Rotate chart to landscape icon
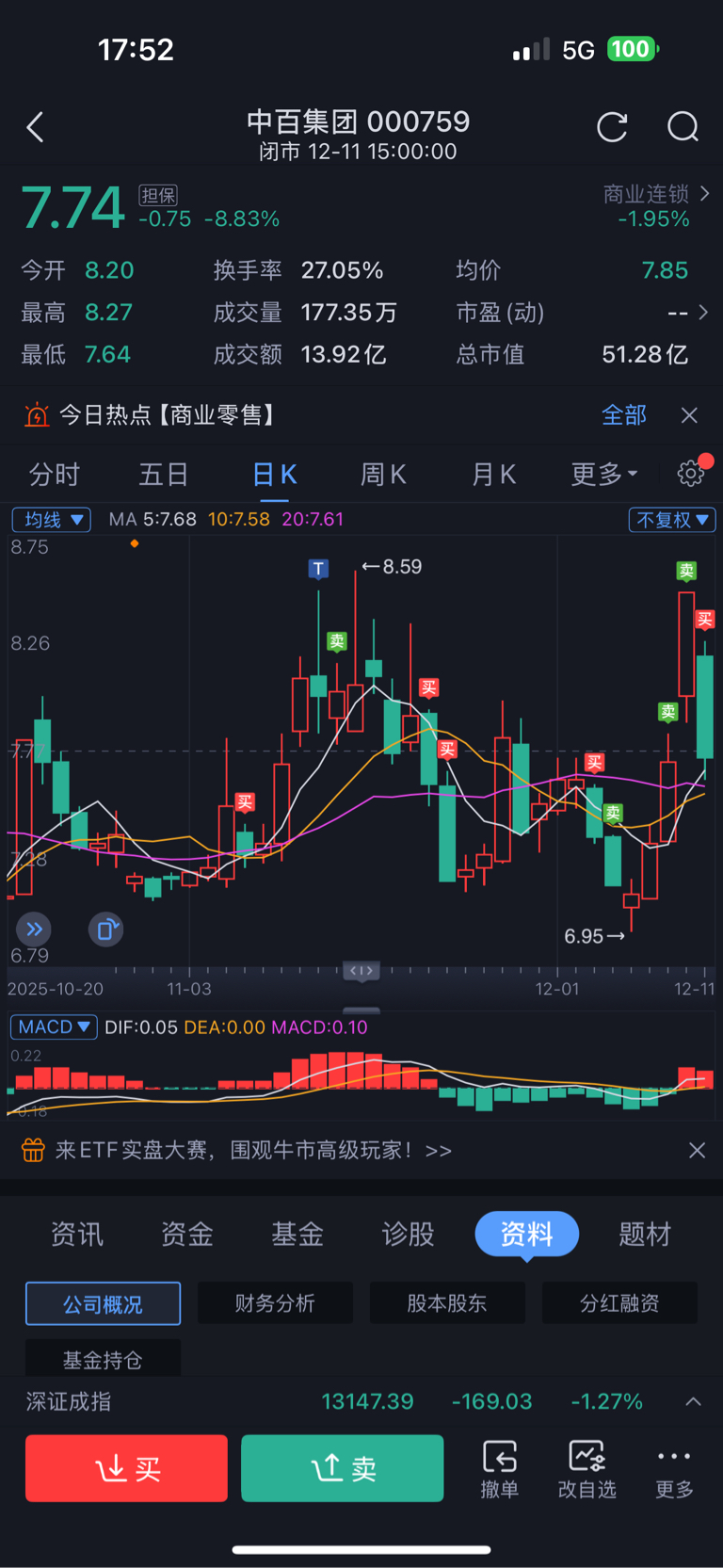The height and width of the screenshot is (1568, 723). point(105,929)
